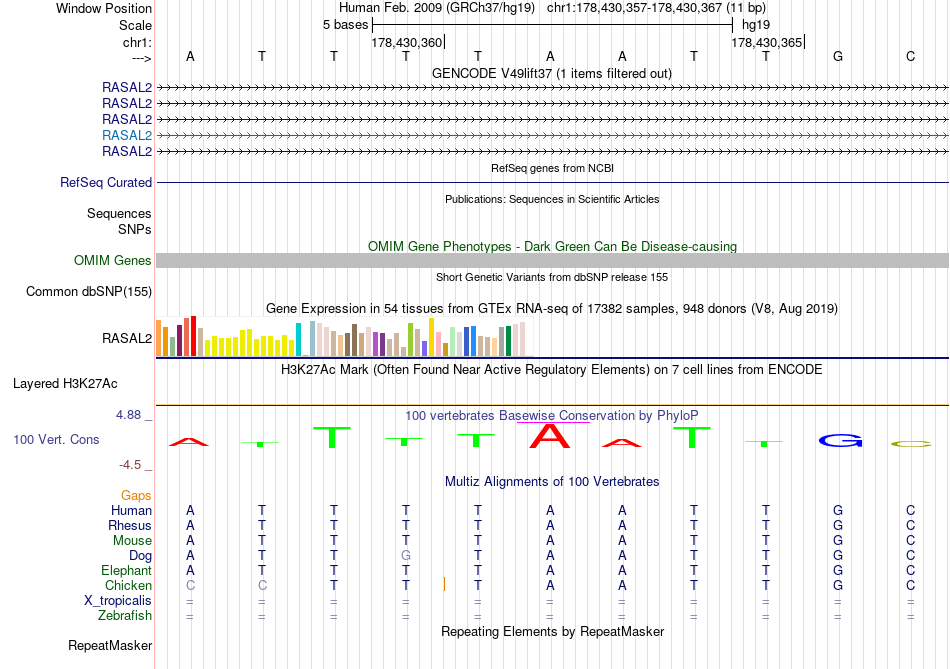Image resolution: width=950 pixels, height=669 pixels.
Task: Click the -4.5 PhyloP lower scale value
Action: (x=130, y=465)
